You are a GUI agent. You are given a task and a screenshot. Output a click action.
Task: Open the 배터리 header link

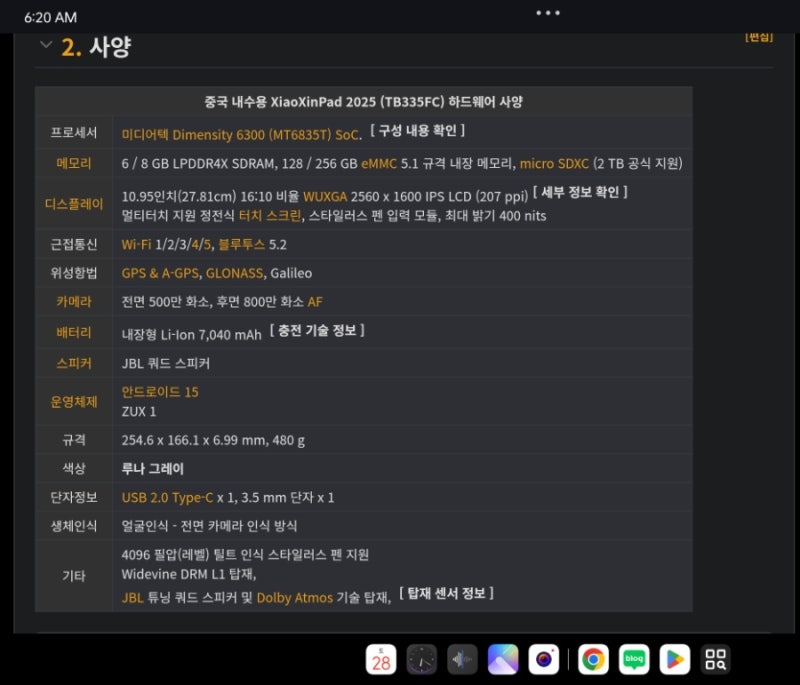tap(74, 333)
